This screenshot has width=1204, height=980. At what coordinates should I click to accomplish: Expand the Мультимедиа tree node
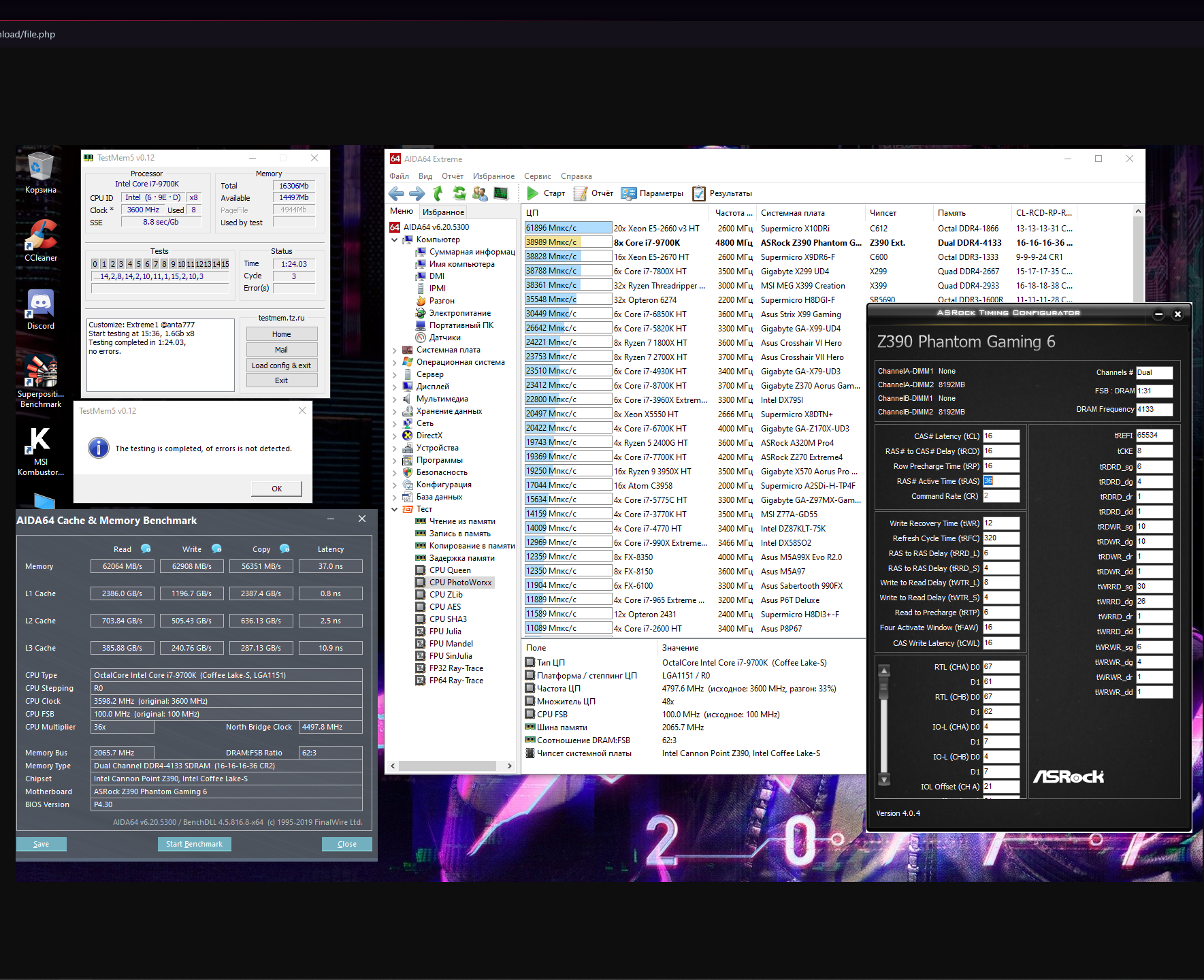(x=394, y=399)
